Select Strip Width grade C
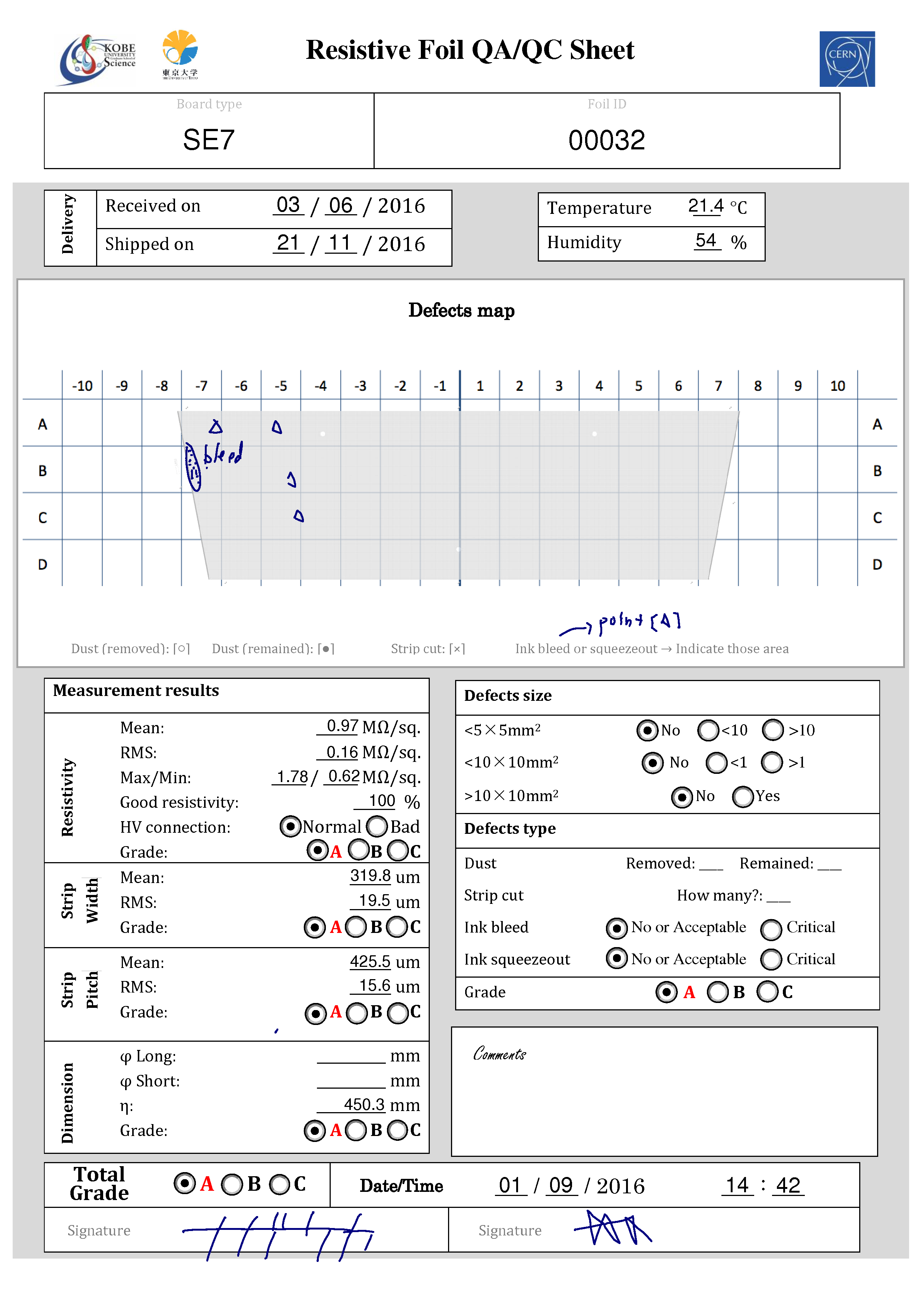The width and height of the screenshot is (924, 1307). (397, 927)
